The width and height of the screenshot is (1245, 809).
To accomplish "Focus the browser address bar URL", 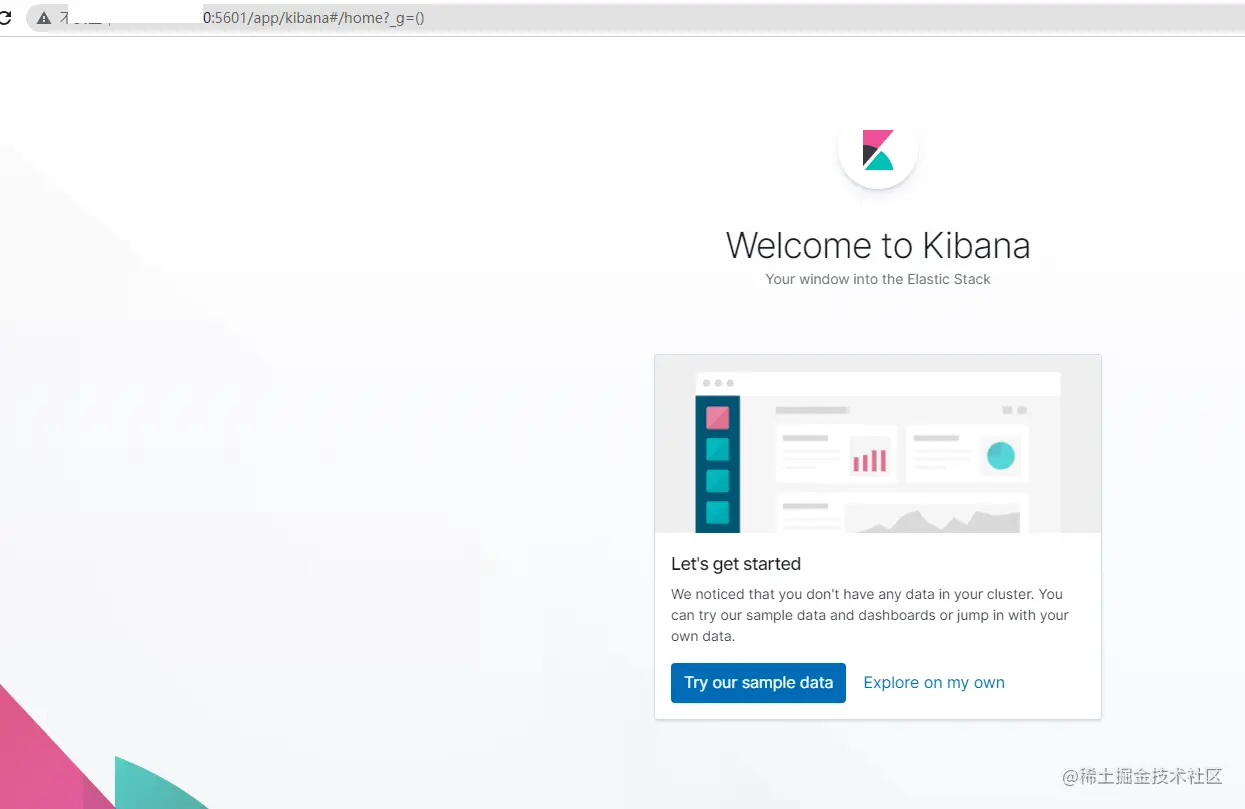I will 314,18.
